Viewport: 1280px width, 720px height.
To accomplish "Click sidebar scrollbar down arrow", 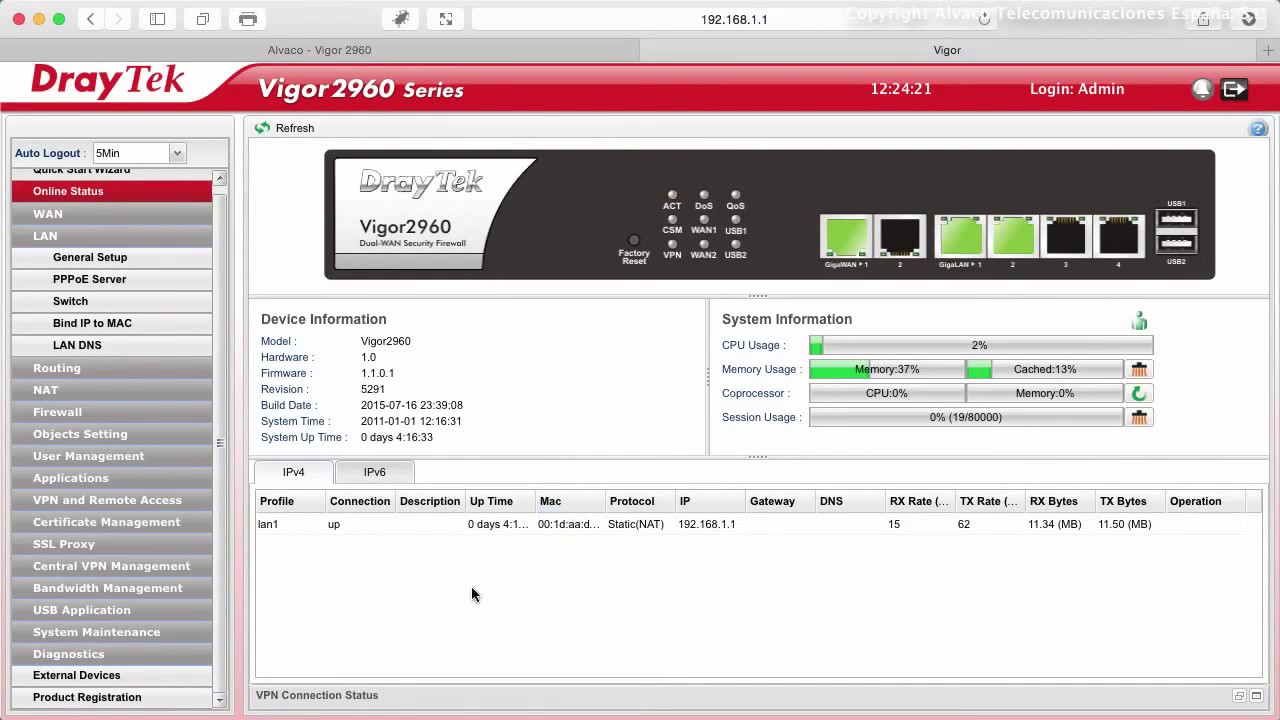I will tap(220, 701).
